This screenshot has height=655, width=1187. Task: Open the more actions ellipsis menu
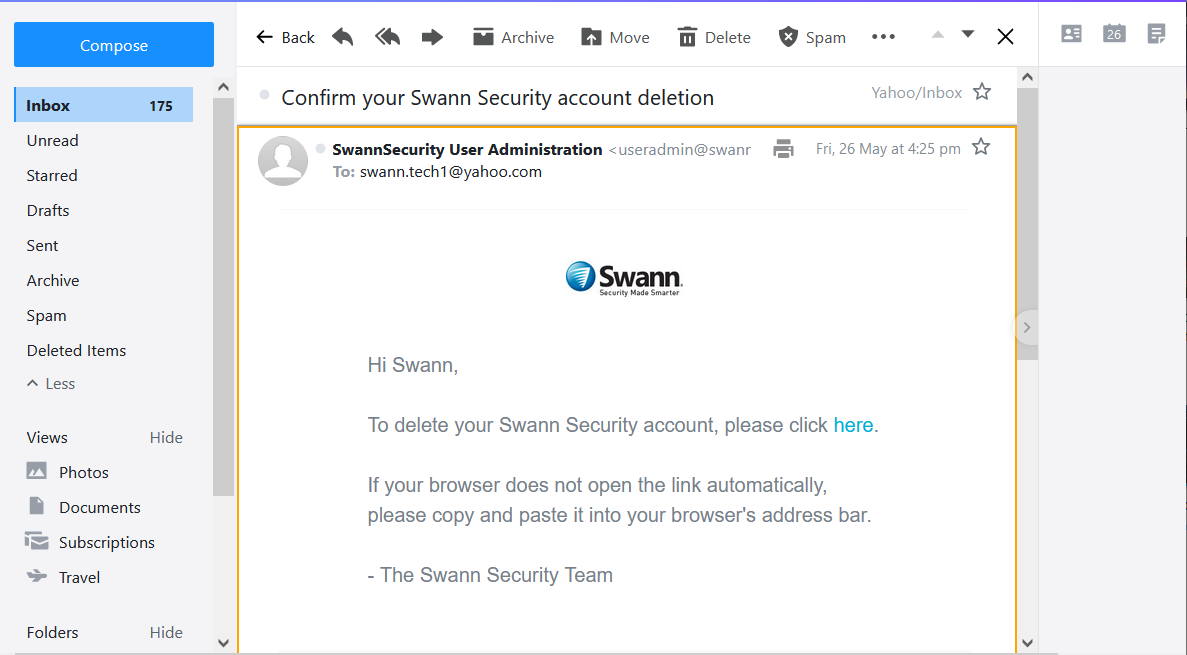[883, 37]
